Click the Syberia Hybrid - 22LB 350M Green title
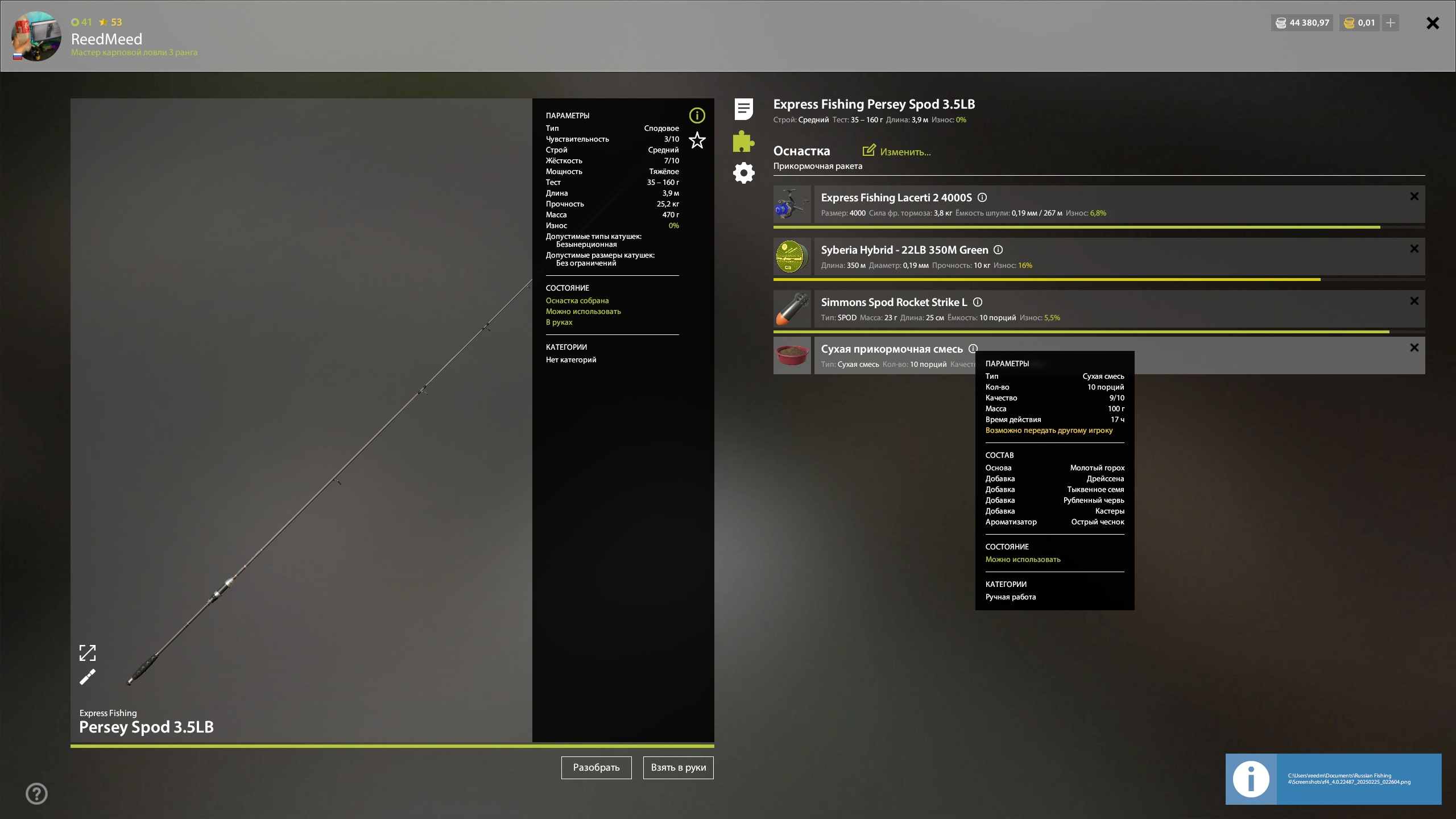The width and height of the screenshot is (1456, 819). 904,250
